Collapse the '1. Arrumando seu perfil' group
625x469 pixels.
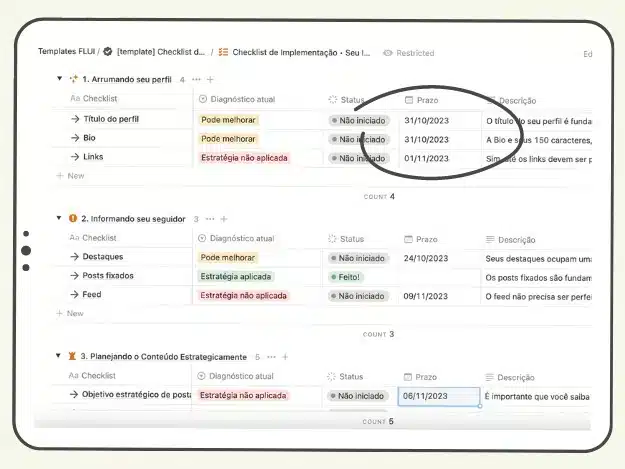tap(59, 79)
